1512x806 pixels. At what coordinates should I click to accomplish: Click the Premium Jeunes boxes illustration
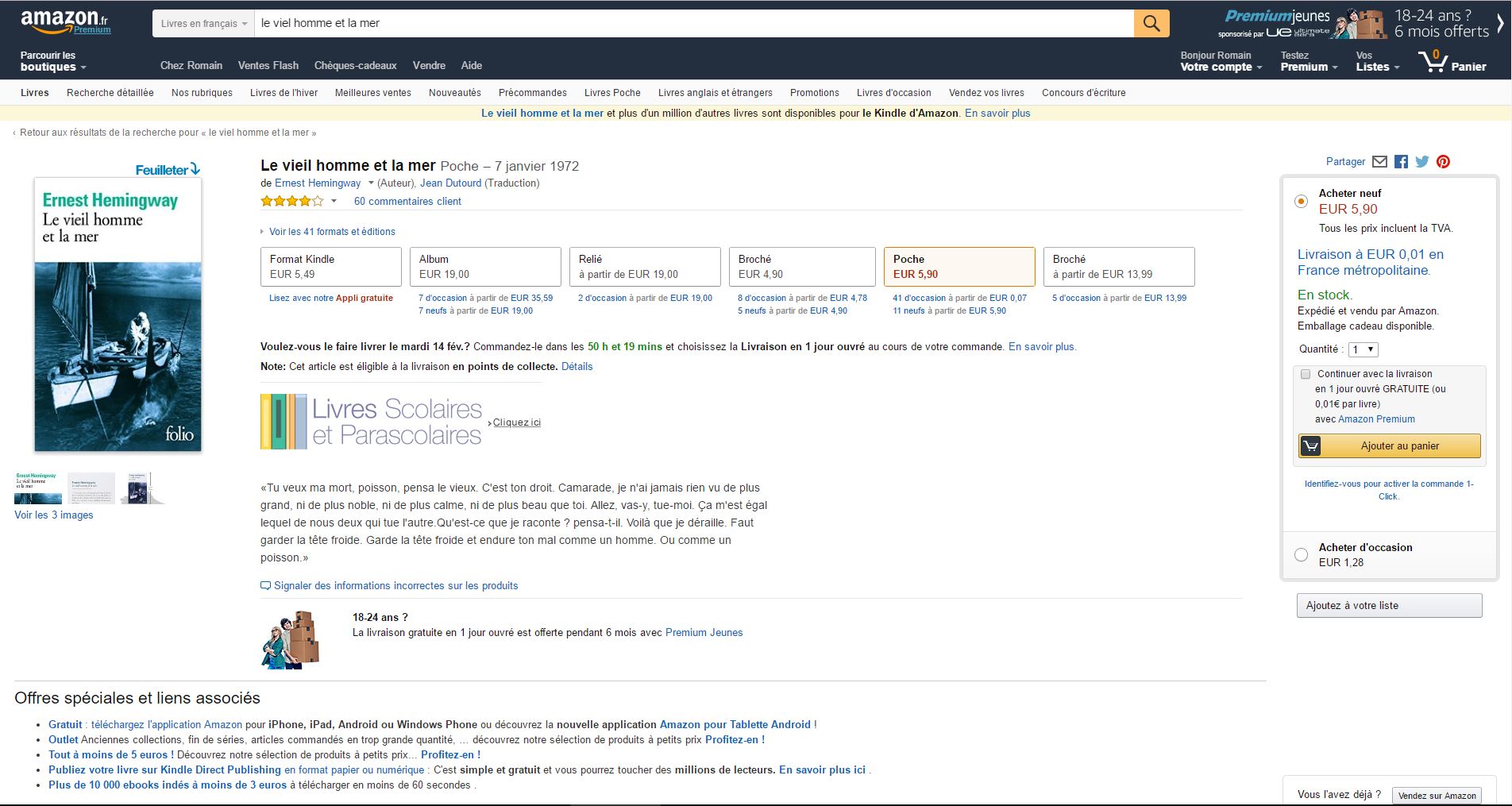(x=291, y=639)
